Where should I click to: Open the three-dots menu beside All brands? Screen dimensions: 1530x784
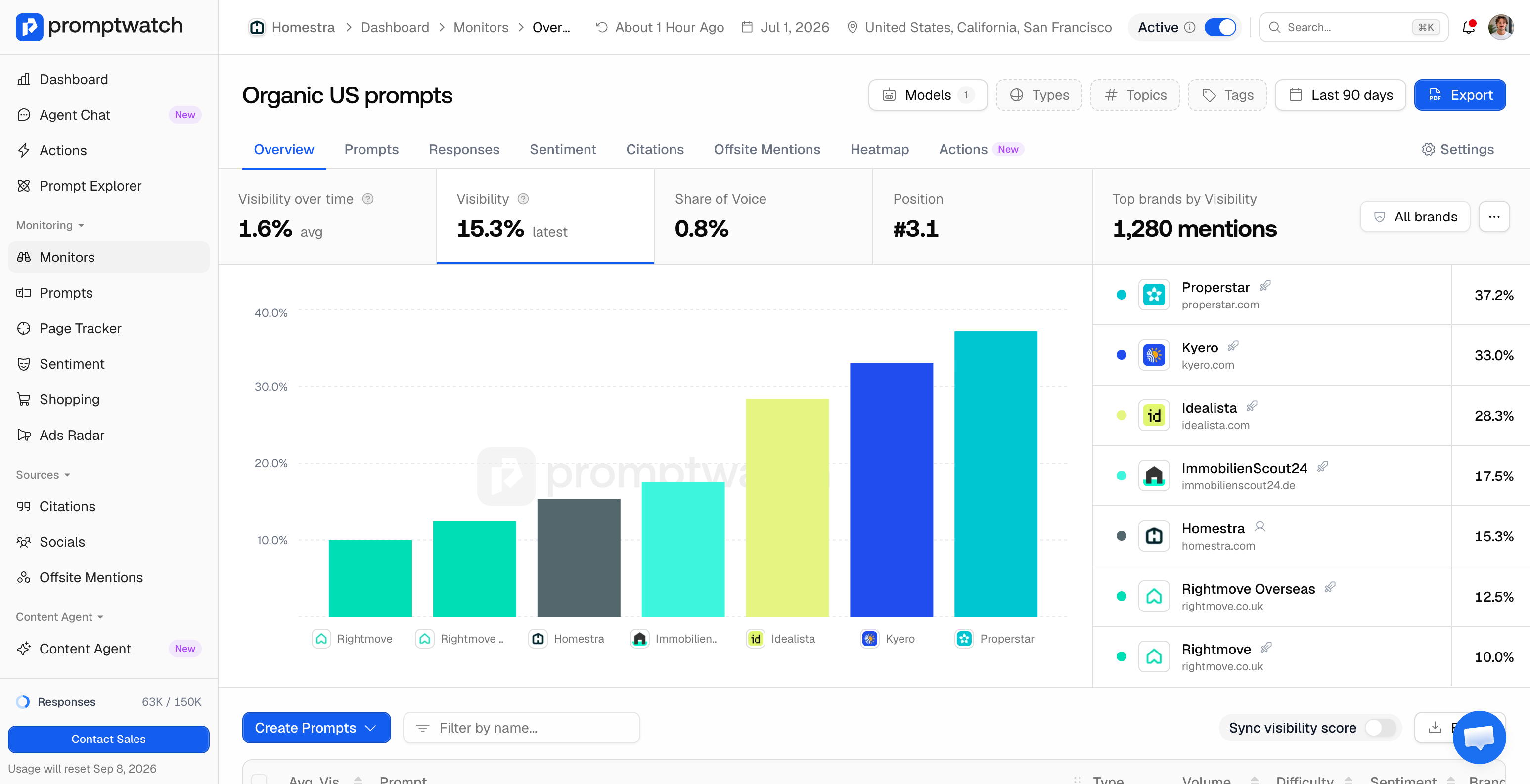[1494, 217]
